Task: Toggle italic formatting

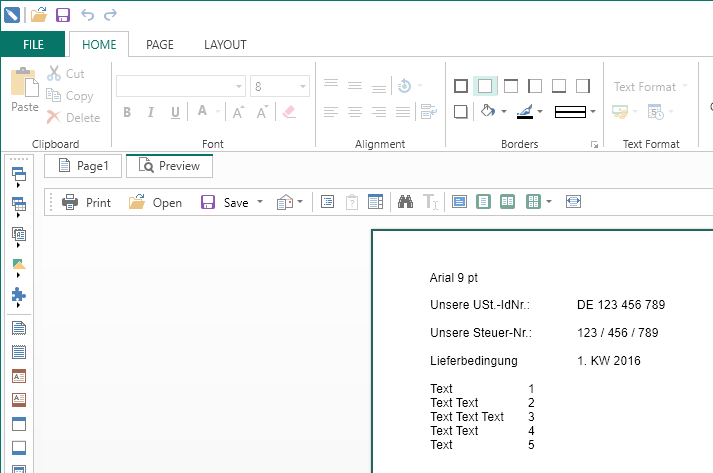Action: 151,112
